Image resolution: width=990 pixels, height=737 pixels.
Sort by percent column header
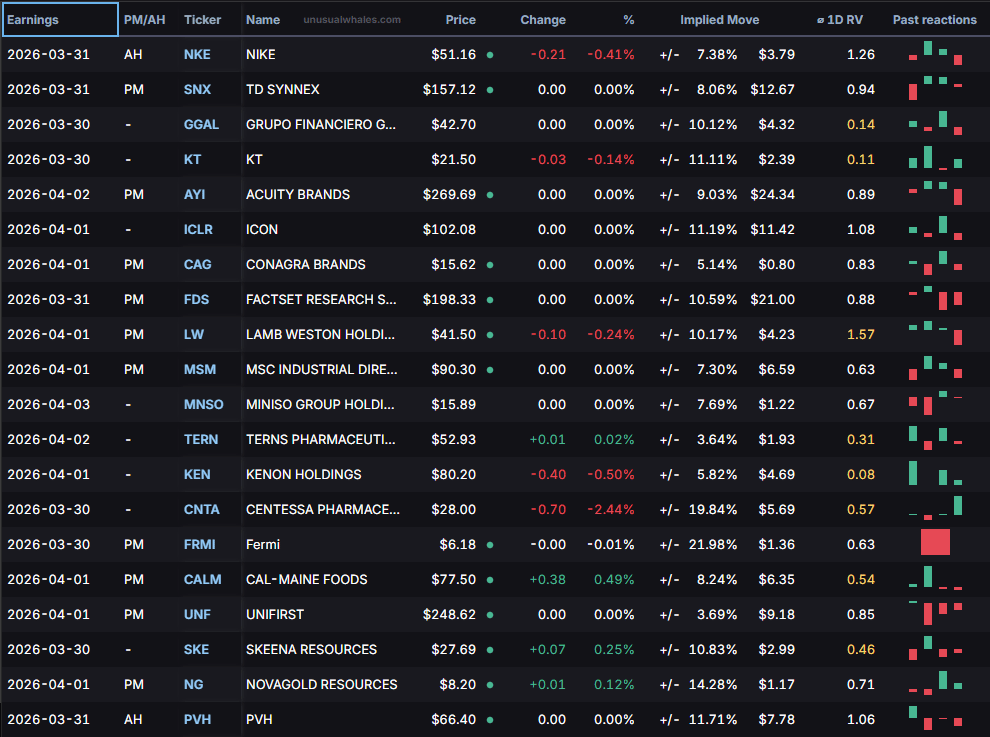[629, 20]
